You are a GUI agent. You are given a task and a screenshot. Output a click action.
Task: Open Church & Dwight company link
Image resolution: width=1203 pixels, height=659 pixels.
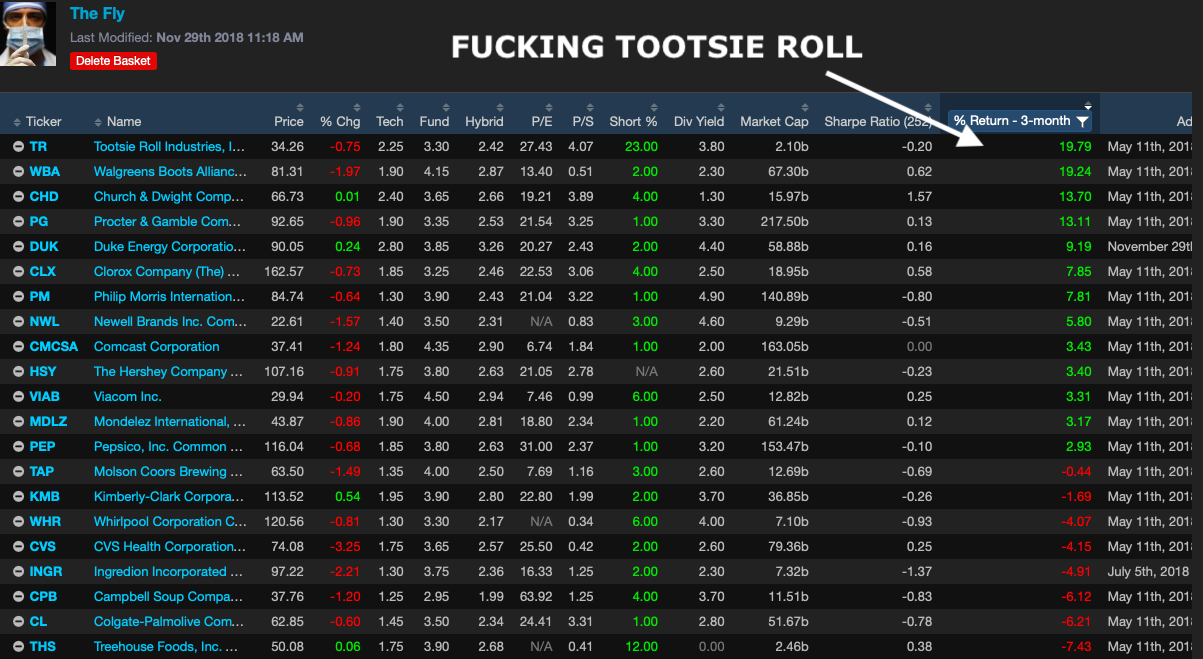169,196
